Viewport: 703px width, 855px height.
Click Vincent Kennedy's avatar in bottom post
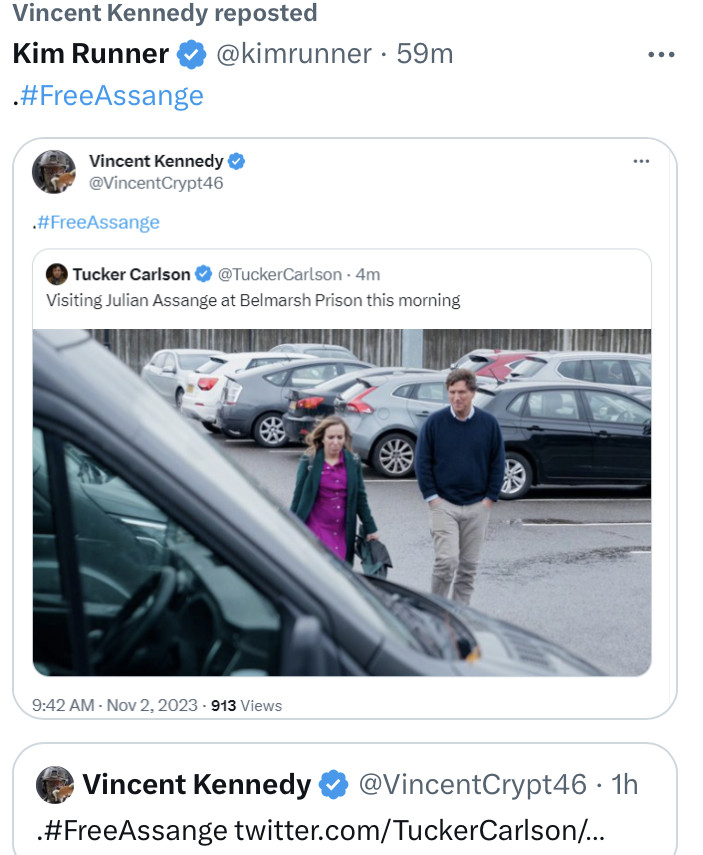pos(55,785)
